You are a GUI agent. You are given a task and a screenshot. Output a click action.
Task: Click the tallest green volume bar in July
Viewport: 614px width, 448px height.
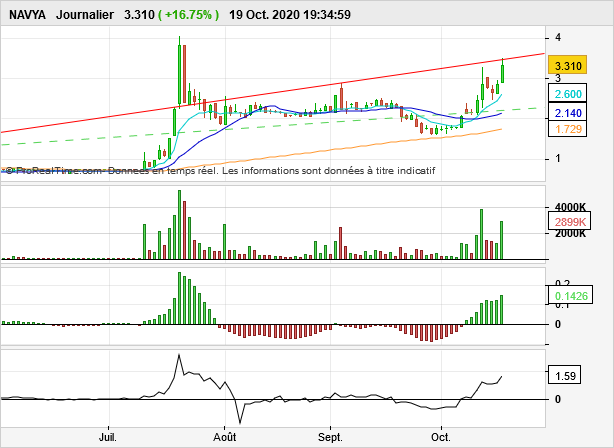[x=179, y=225]
